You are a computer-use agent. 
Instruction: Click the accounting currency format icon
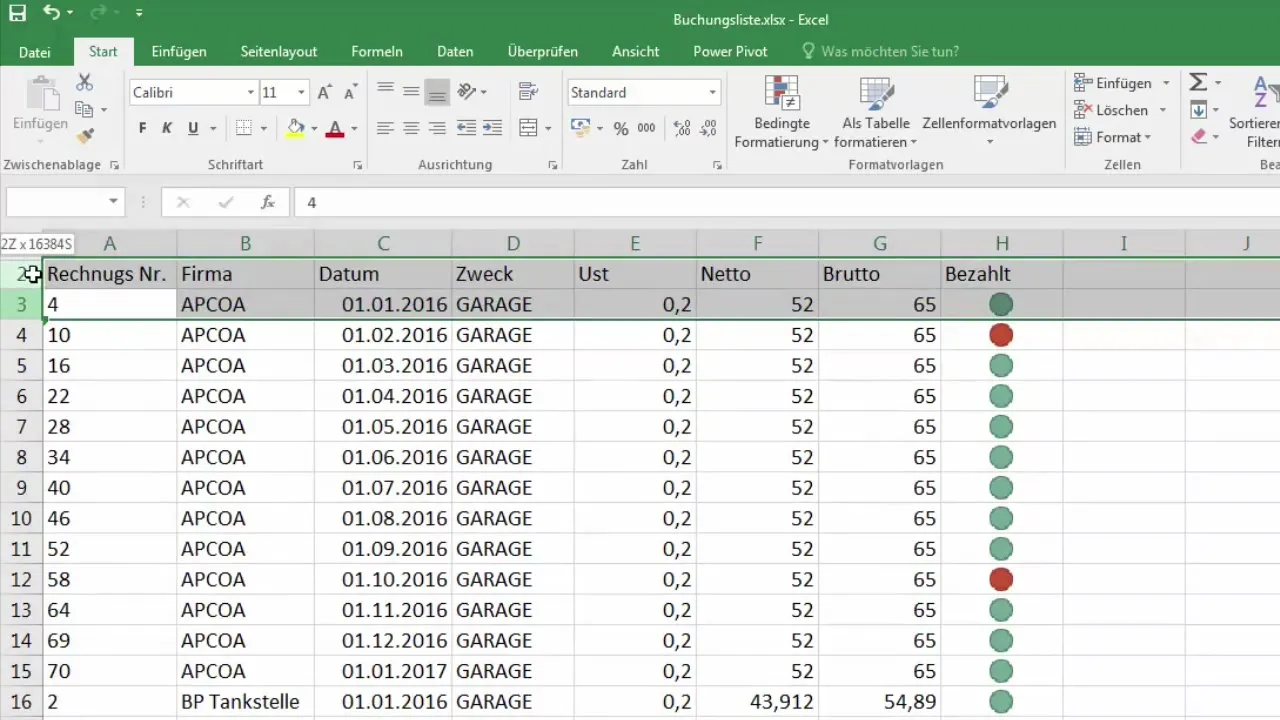(580, 128)
